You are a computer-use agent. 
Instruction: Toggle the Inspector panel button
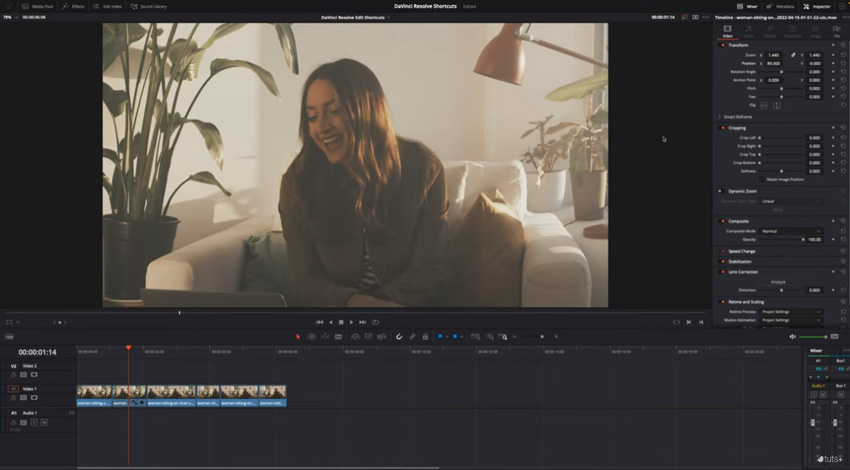click(x=817, y=7)
